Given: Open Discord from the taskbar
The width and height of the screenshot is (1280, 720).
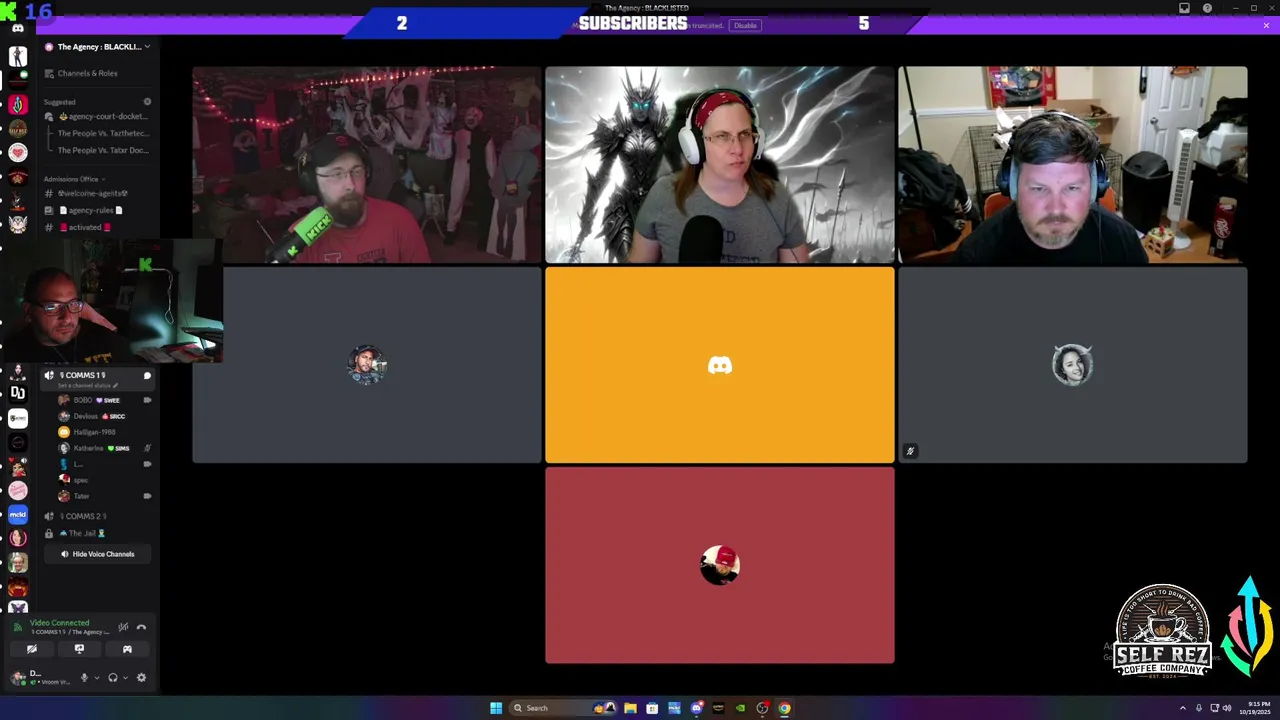Looking at the screenshot, I should pyautogui.click(x=696, y=708).
